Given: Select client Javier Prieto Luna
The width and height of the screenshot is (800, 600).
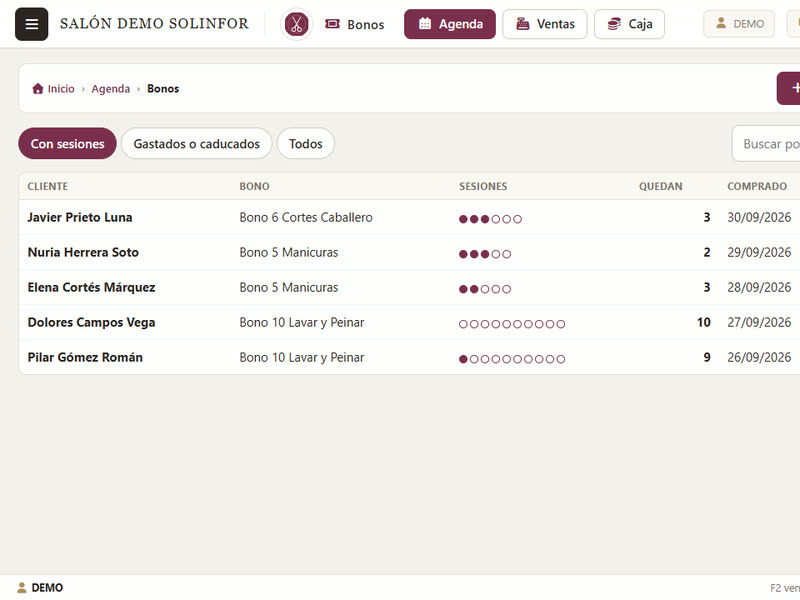Looking at the screenshot, I should click(x=80, y=217).
